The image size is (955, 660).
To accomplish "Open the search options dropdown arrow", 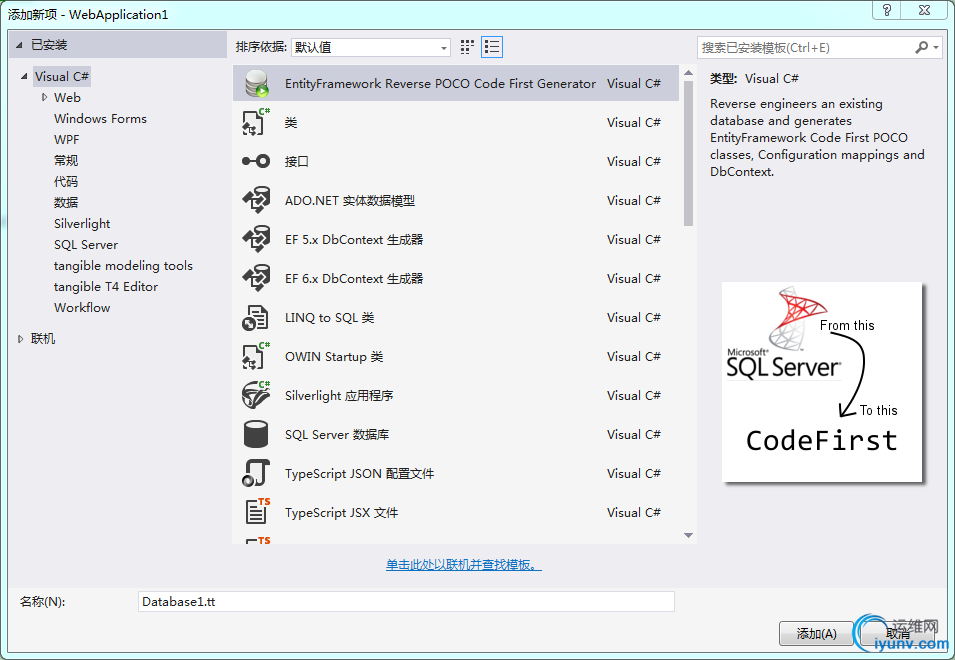I will [936, 47].
